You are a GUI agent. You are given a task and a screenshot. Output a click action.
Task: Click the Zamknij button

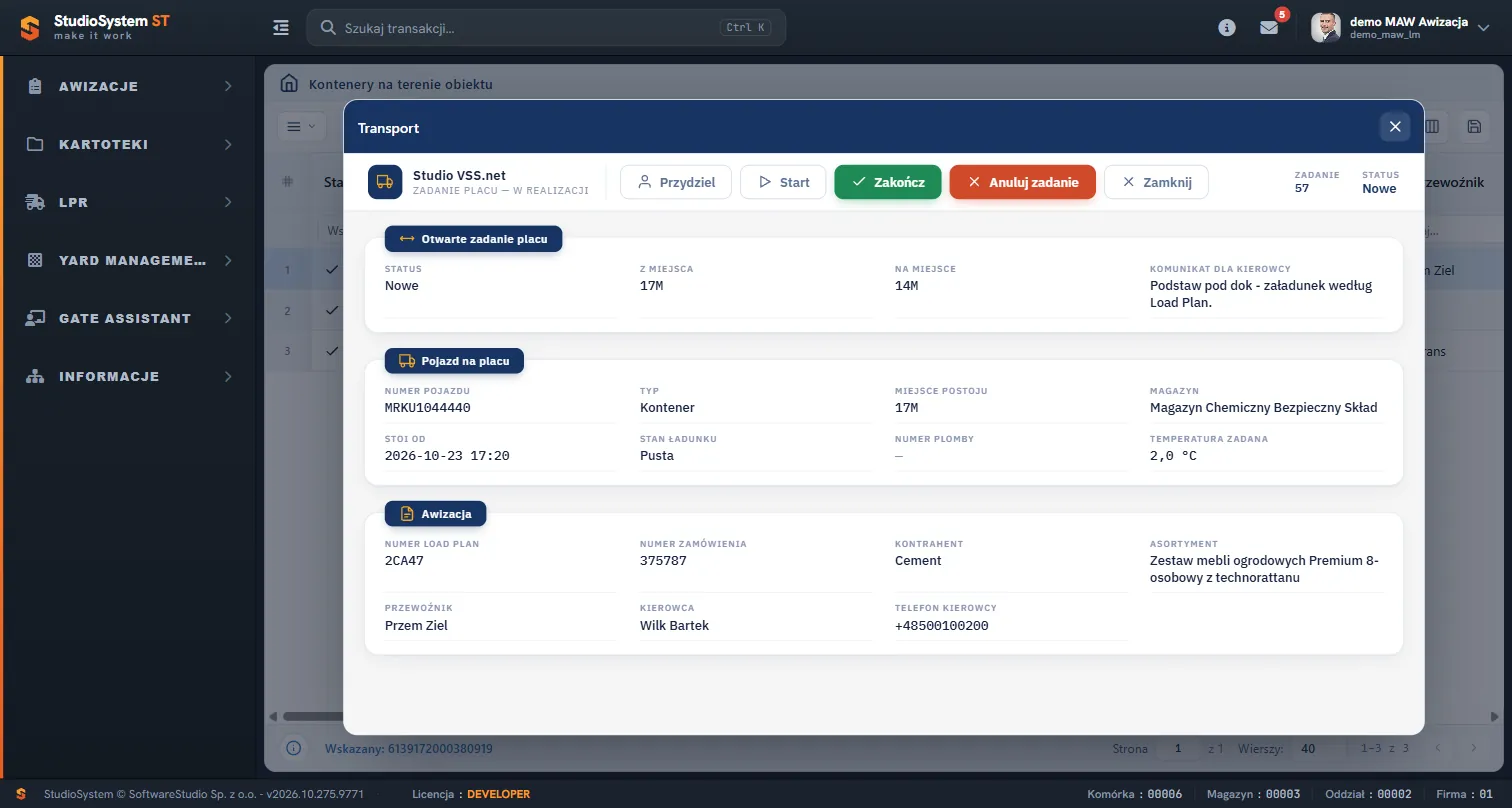coord(1156,182)
